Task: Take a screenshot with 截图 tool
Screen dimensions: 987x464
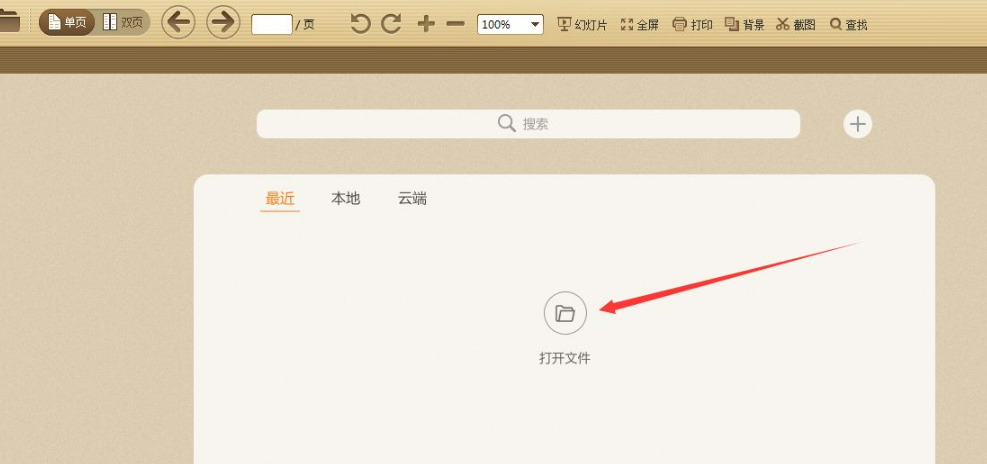Action: point(796,24)
